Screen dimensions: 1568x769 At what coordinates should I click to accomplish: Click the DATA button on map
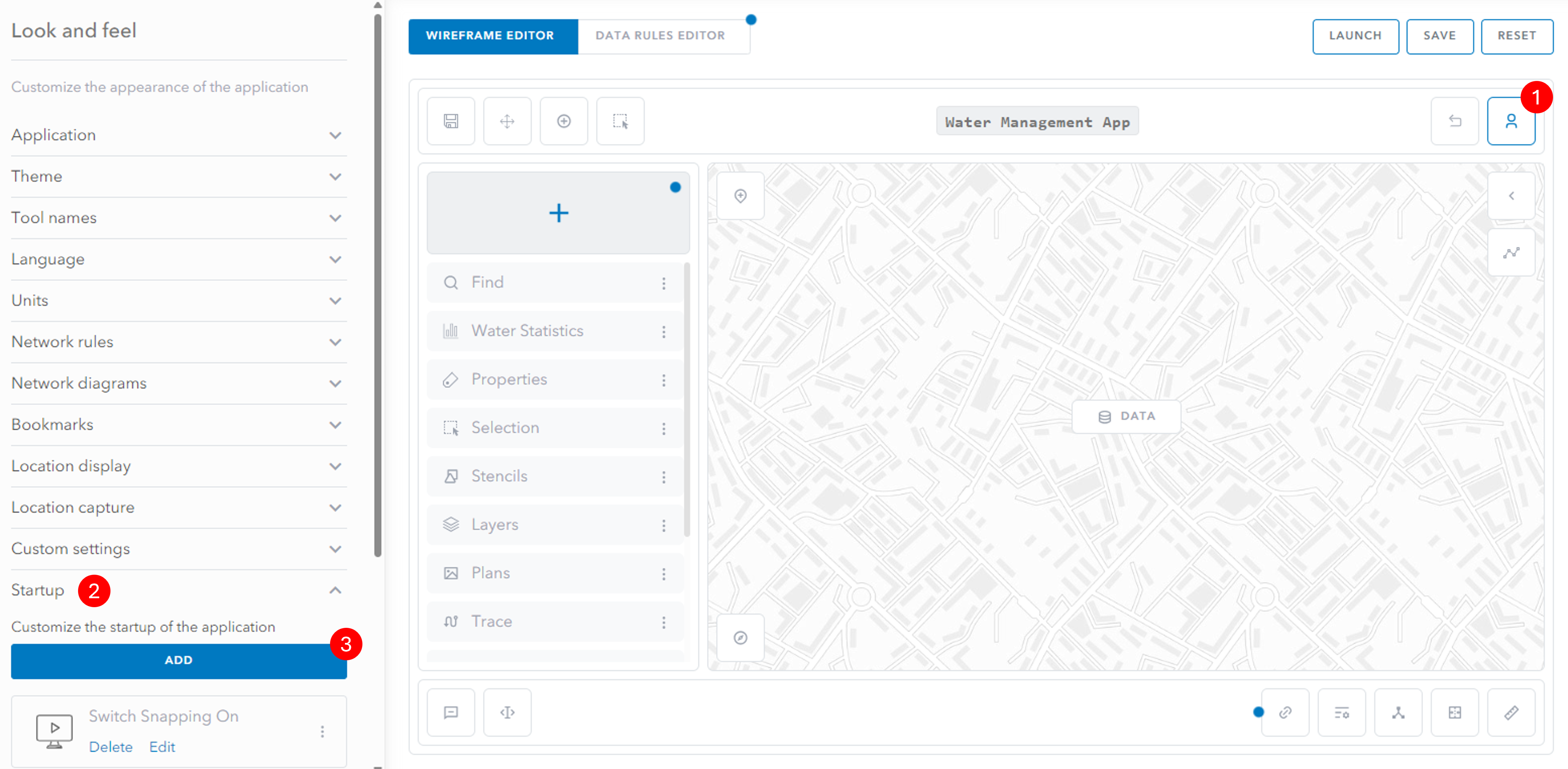pos(1126,416)
